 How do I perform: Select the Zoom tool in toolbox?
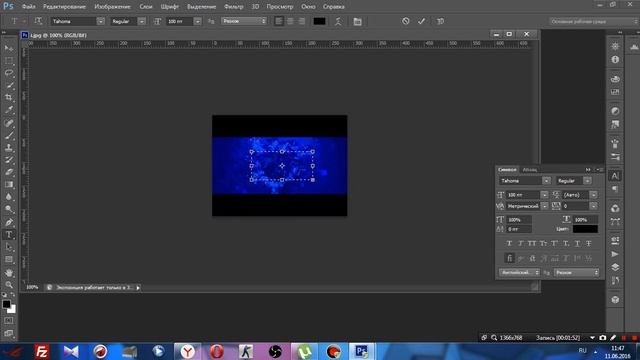pyautogui.click(x=9, y=284)
